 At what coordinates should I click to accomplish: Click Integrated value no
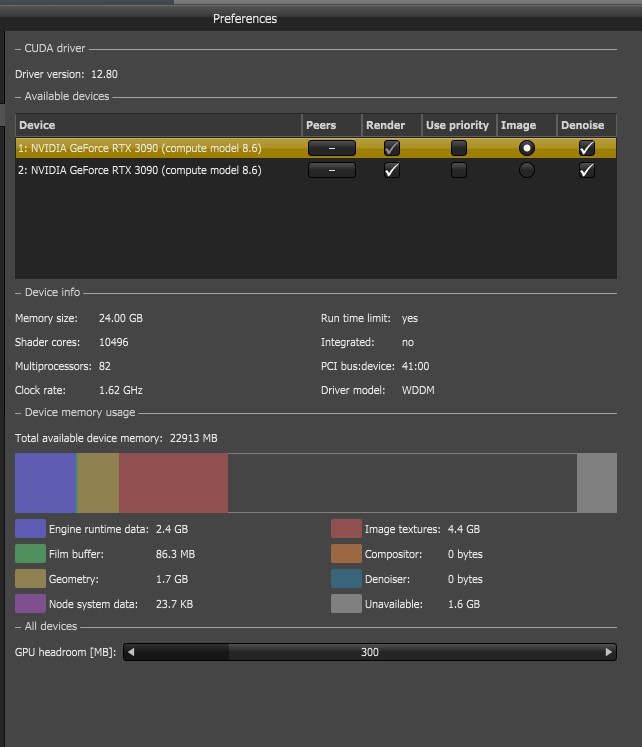(x=408, y=342)
